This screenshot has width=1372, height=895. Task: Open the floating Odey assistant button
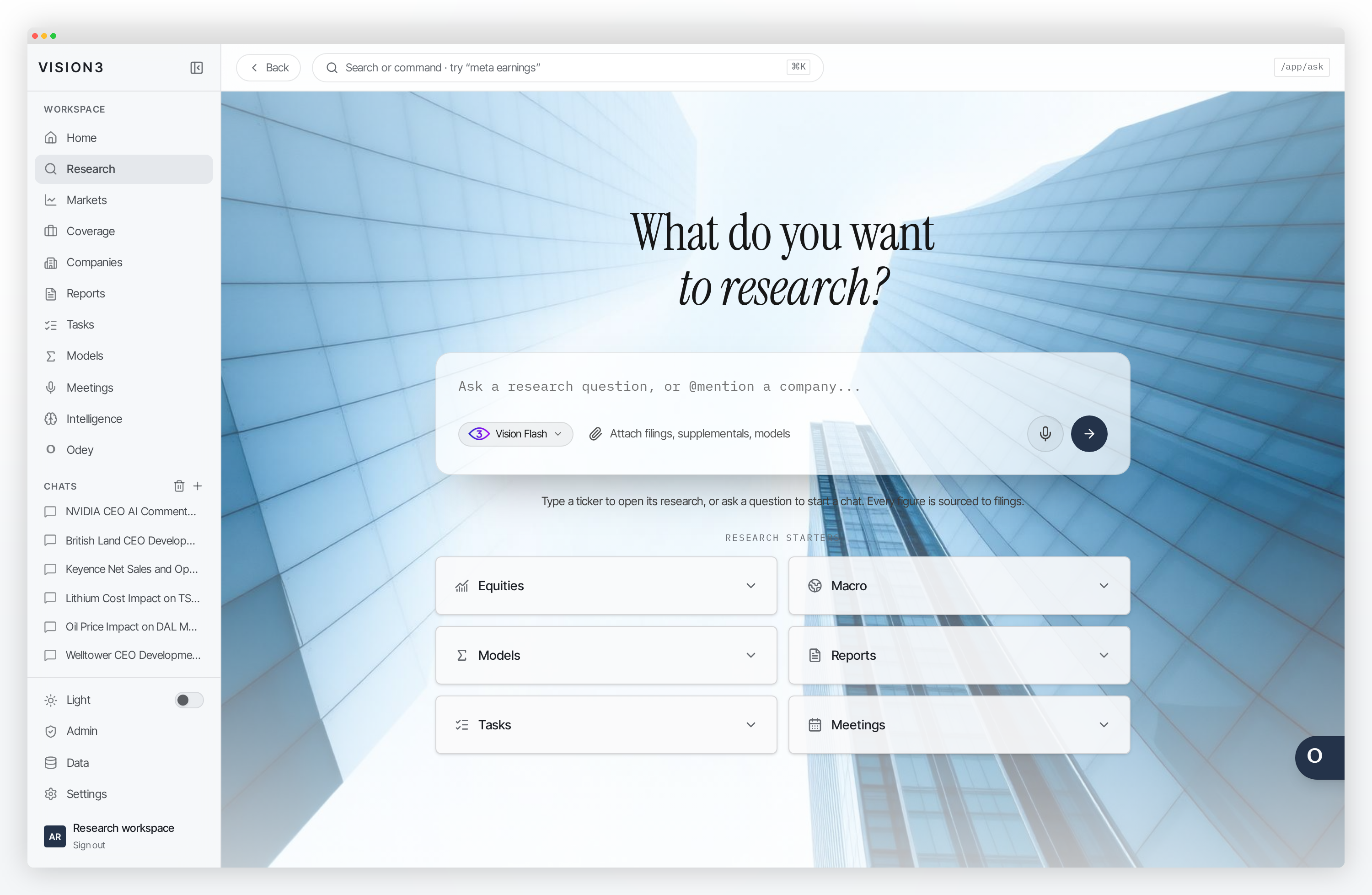pos(1319,757)
